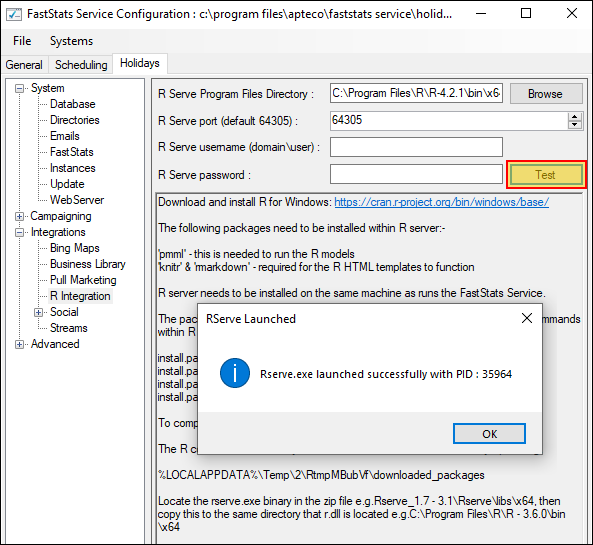Image resolution: width=593 pixels, height=545 pixels.
Task: Click the Browse button
Action: pos(546,93)
